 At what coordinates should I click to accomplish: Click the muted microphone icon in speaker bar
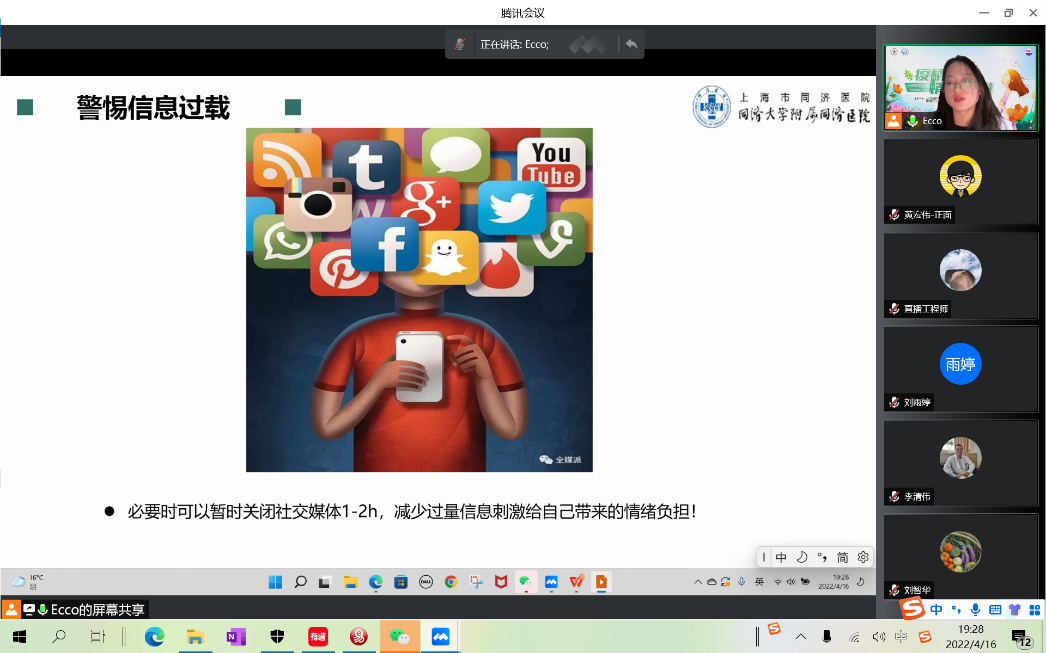(x=460, y=44)
